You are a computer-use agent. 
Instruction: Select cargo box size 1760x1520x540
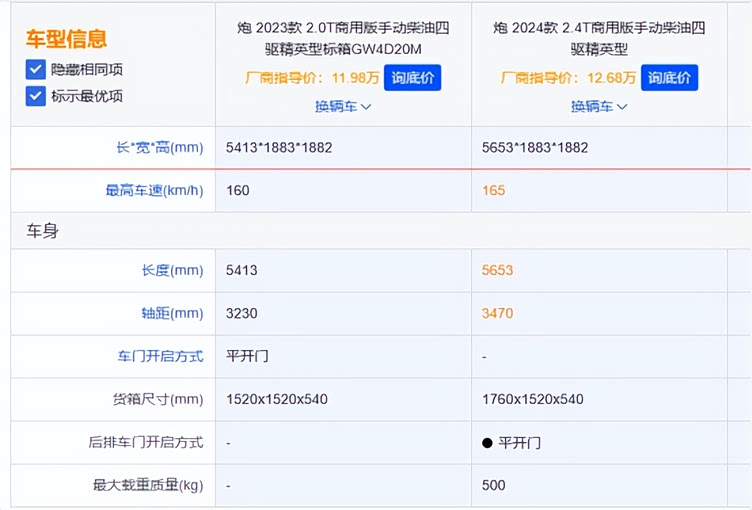pos(533,399)
